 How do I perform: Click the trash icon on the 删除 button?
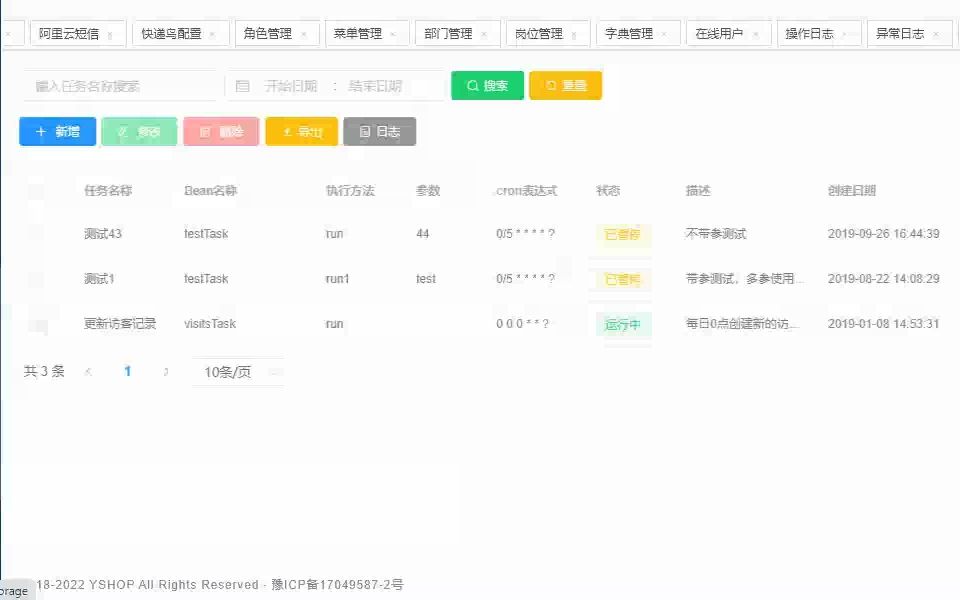pos(204,131)
